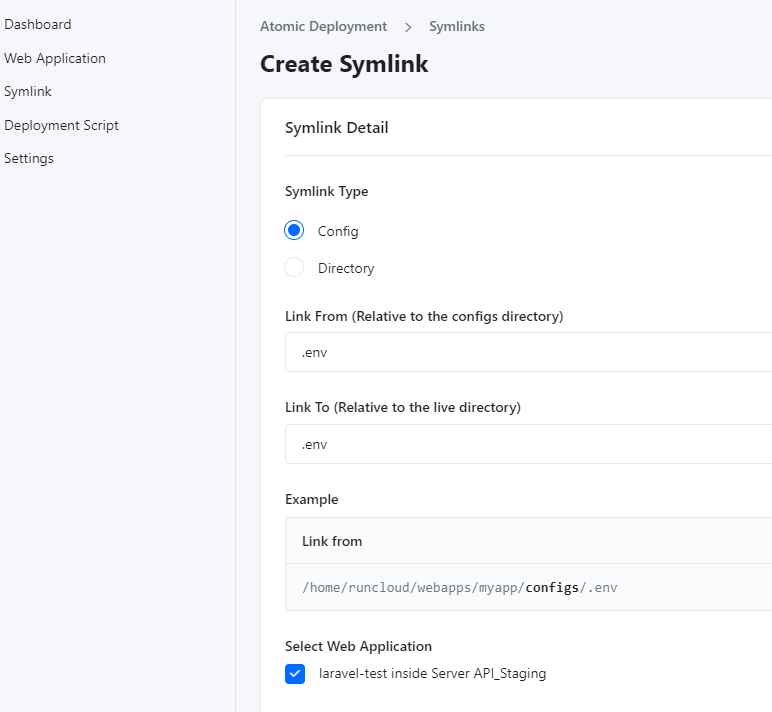
Task: Focus the Link To input field
Action: (x=528, y=444)
